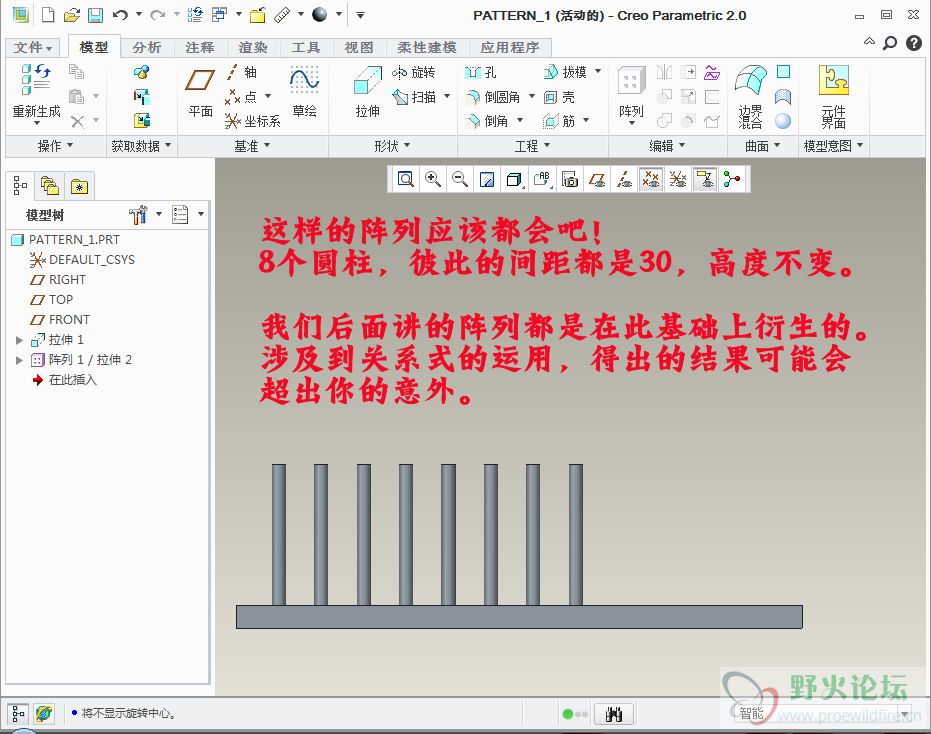The height and width of the screenshot is (734, 931).
Task: Open Component Interface (元件界面) tool
Action: pyautogui.click(x=834, y=95)
